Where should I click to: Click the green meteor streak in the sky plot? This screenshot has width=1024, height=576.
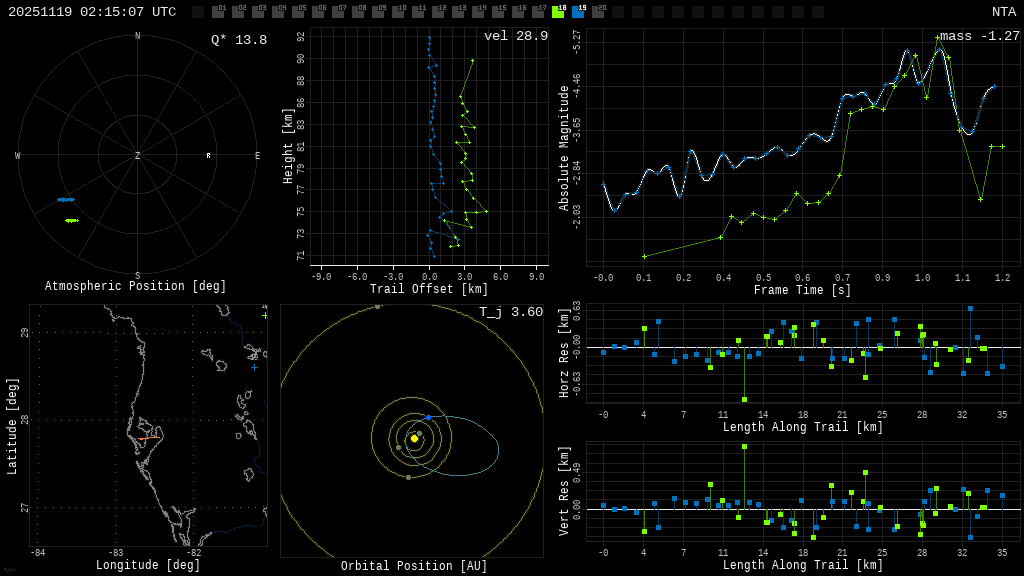click(x=71, y=220)
